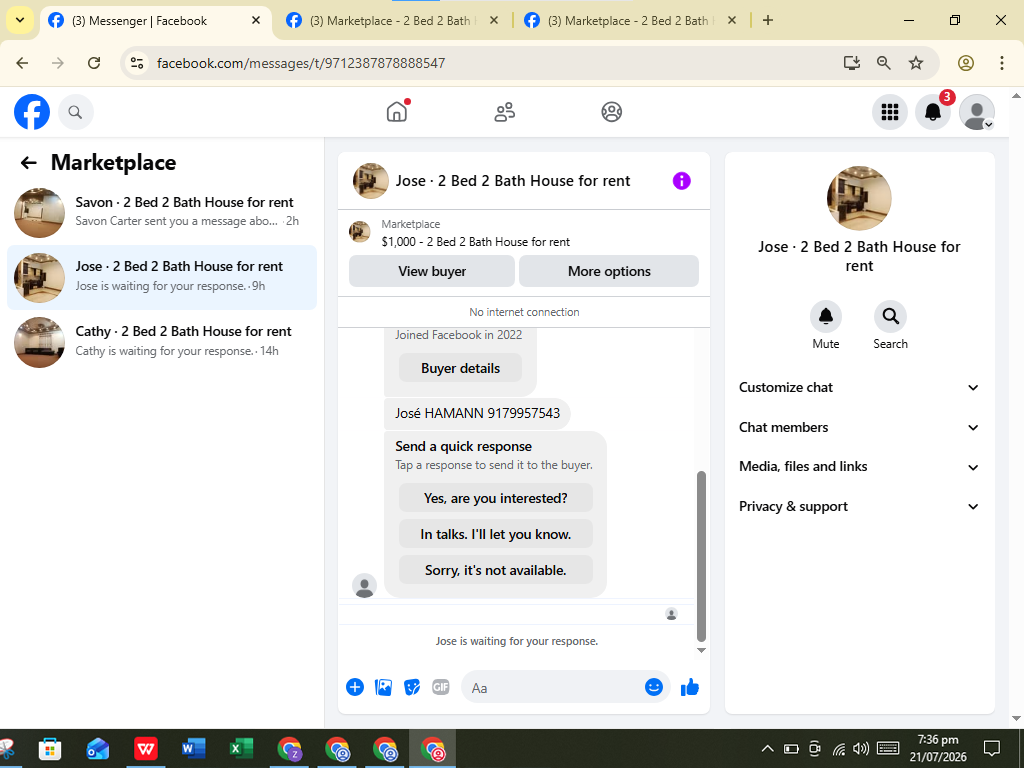
Task: Switch to the Messenger | Facebook tab
Action: (155, 21)
